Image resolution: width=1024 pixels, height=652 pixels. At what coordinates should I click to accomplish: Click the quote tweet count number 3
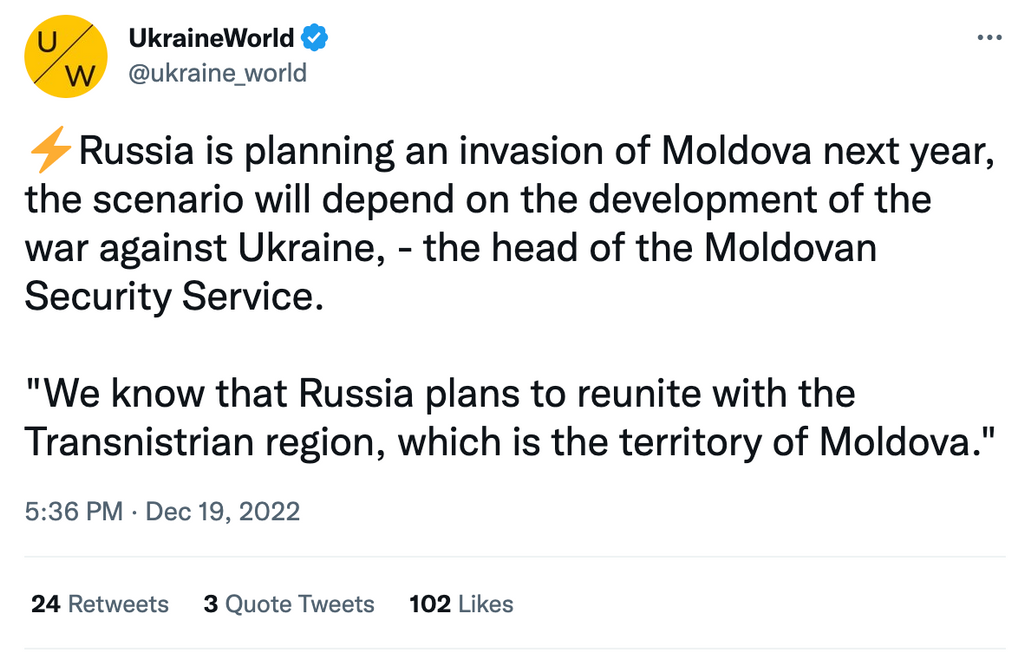coord(211,604)
